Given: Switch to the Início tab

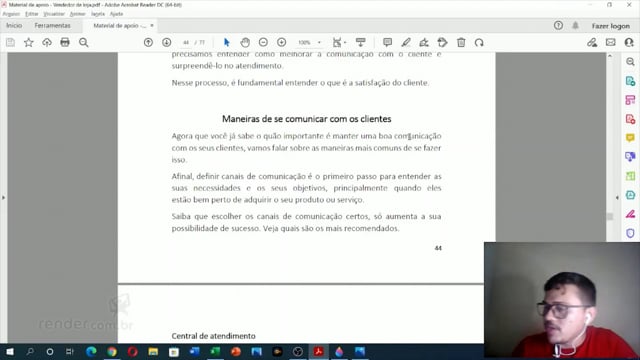Looking at the screenshot, I should (14, 25).
